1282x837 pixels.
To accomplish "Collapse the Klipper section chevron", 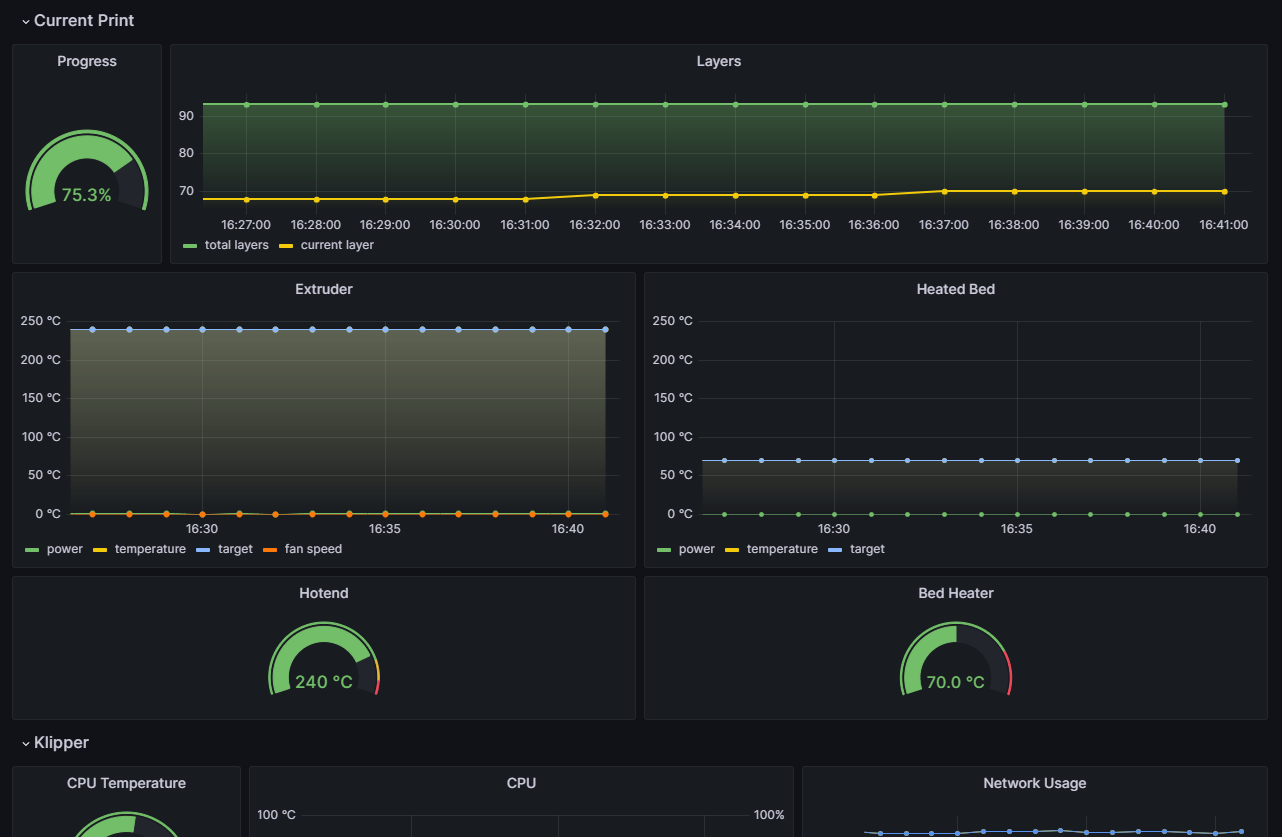I will point(26,743).
